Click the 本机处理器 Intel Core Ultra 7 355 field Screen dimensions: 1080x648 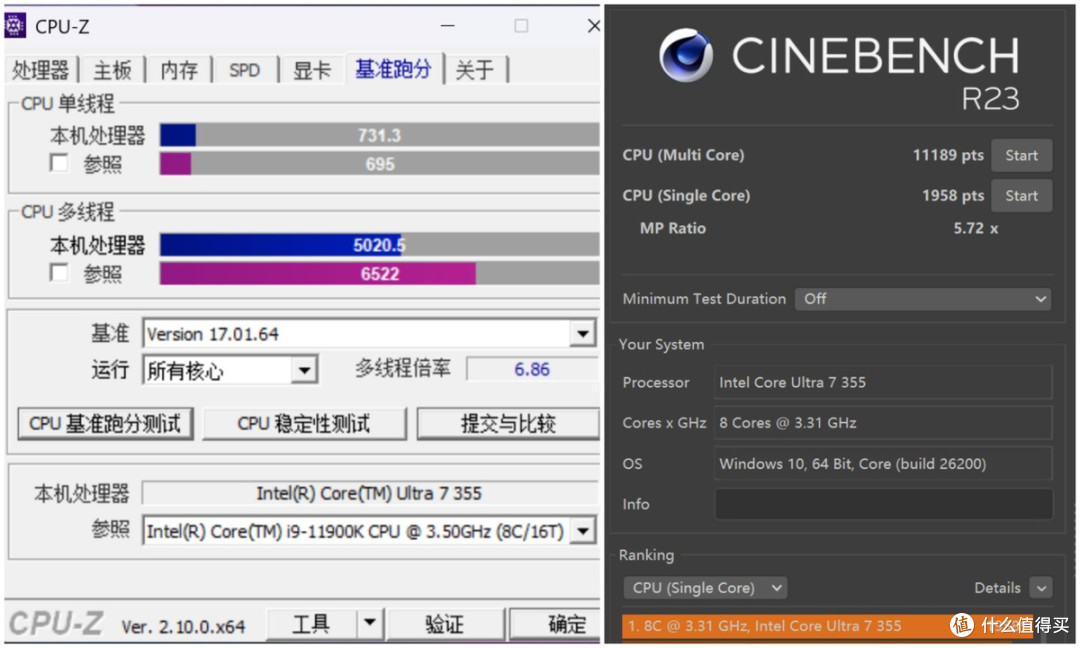tap(370, 493)
